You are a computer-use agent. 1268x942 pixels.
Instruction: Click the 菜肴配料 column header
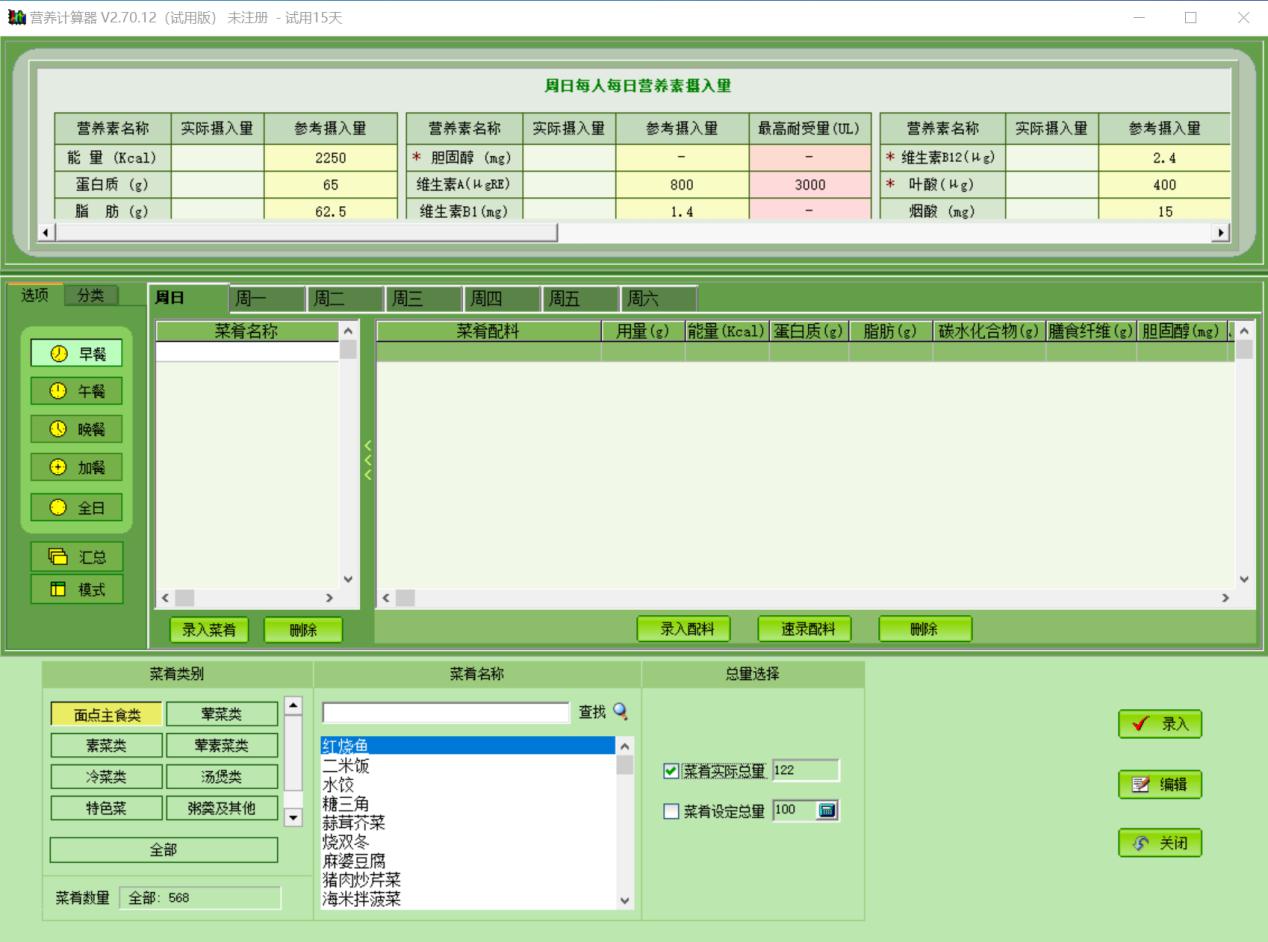pos(489,331)
